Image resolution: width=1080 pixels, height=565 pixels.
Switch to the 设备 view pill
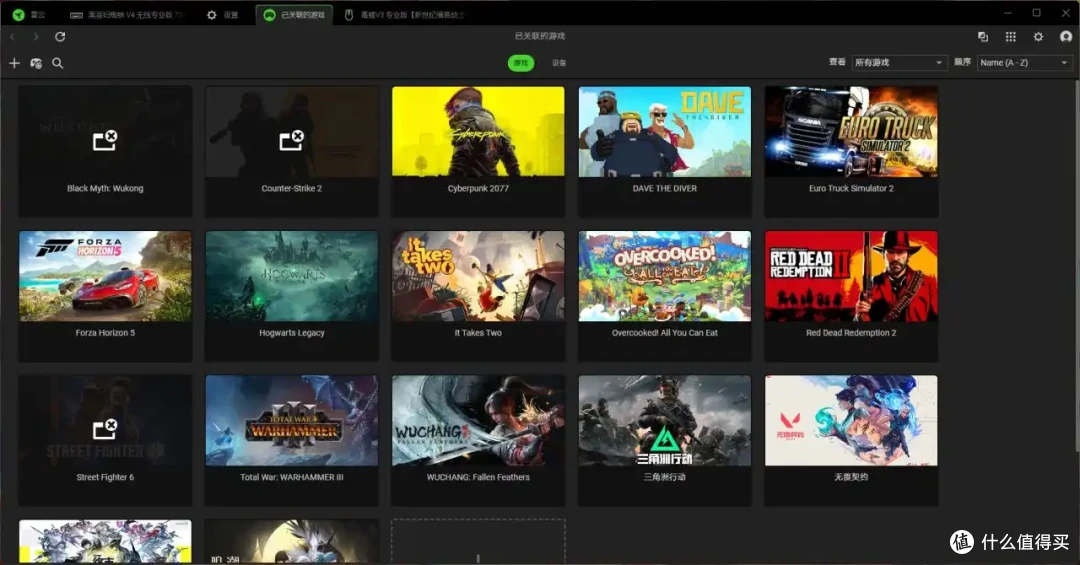pyautogui.click(x=559, y=63)
